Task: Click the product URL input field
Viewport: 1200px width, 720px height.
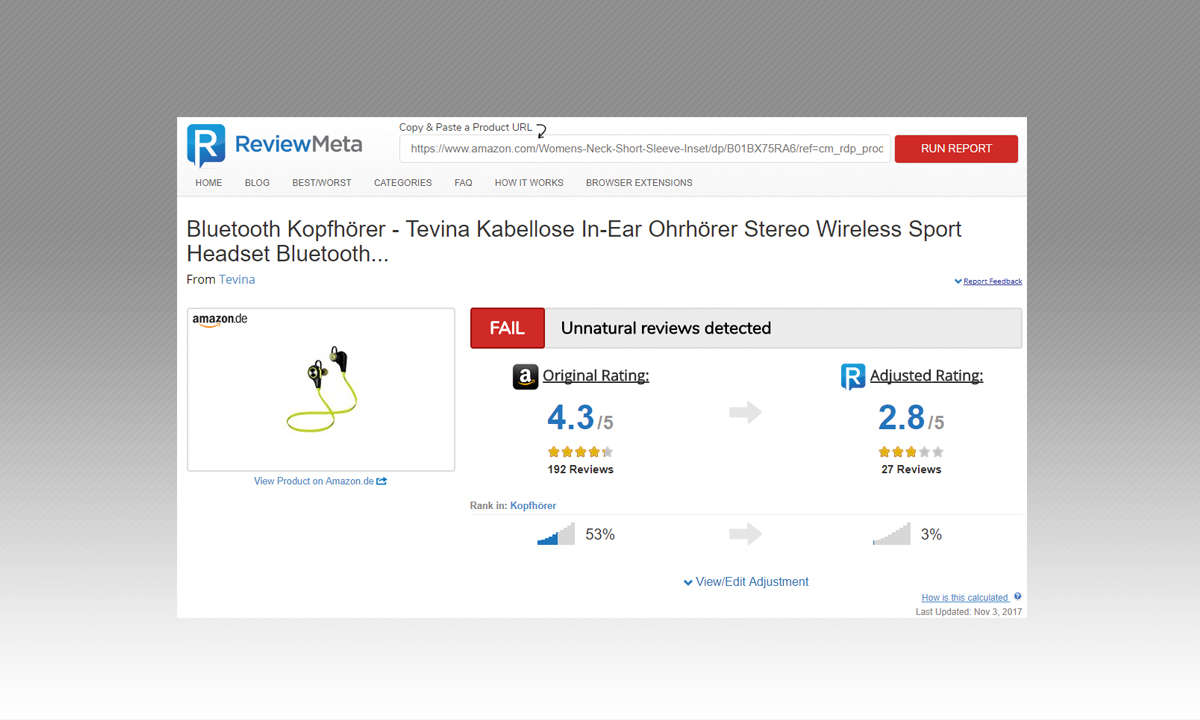Action: tap(645, 148)
